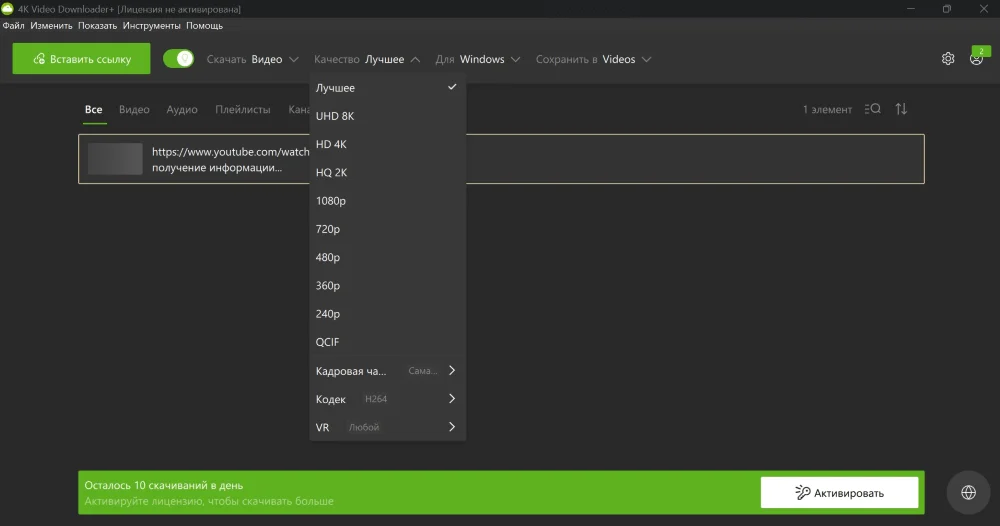Screen dimensions: 1000x526
Task: Open the settings gear icon
Action: click(948, 59)
